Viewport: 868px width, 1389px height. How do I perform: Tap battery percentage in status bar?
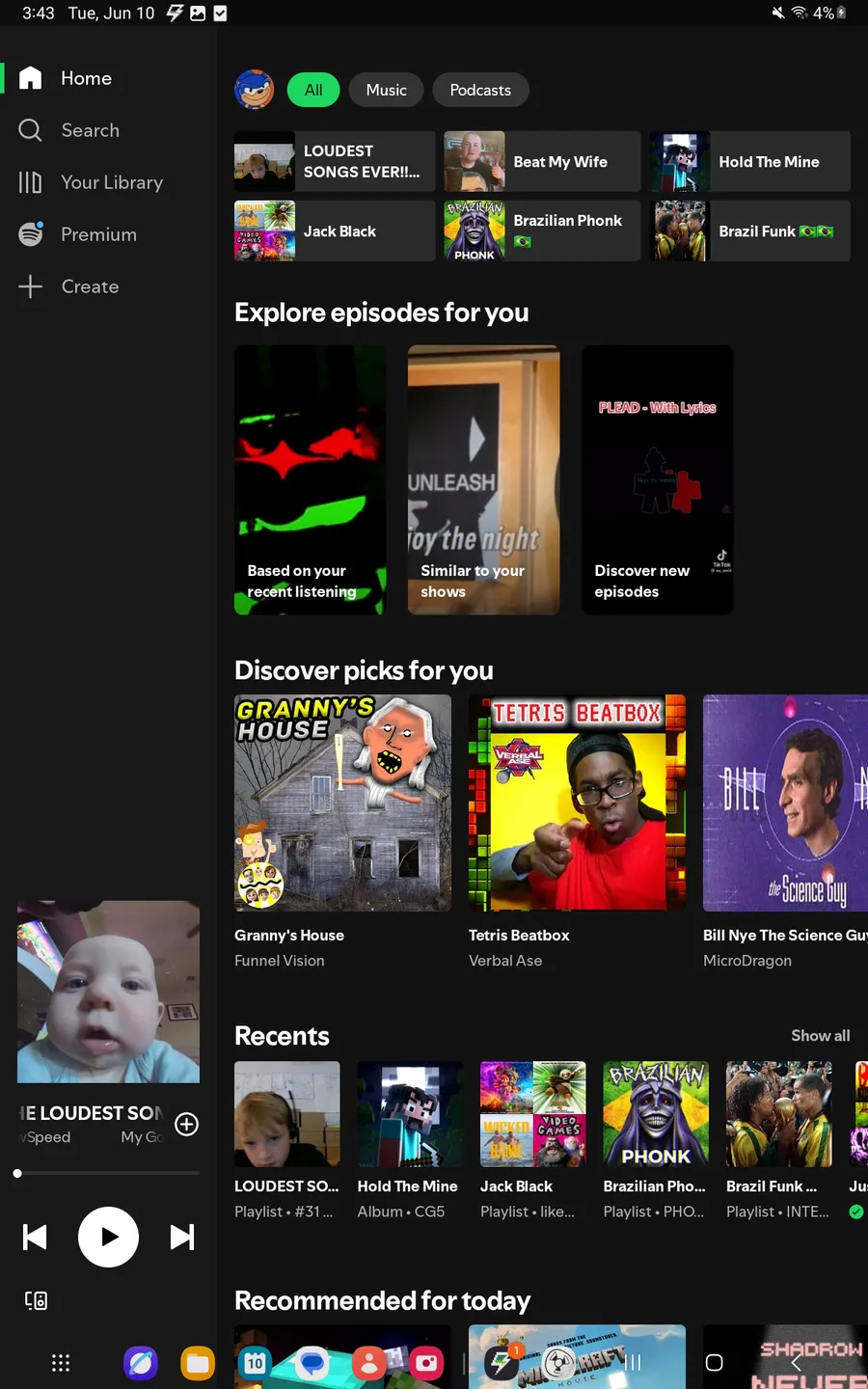point(824,13)
